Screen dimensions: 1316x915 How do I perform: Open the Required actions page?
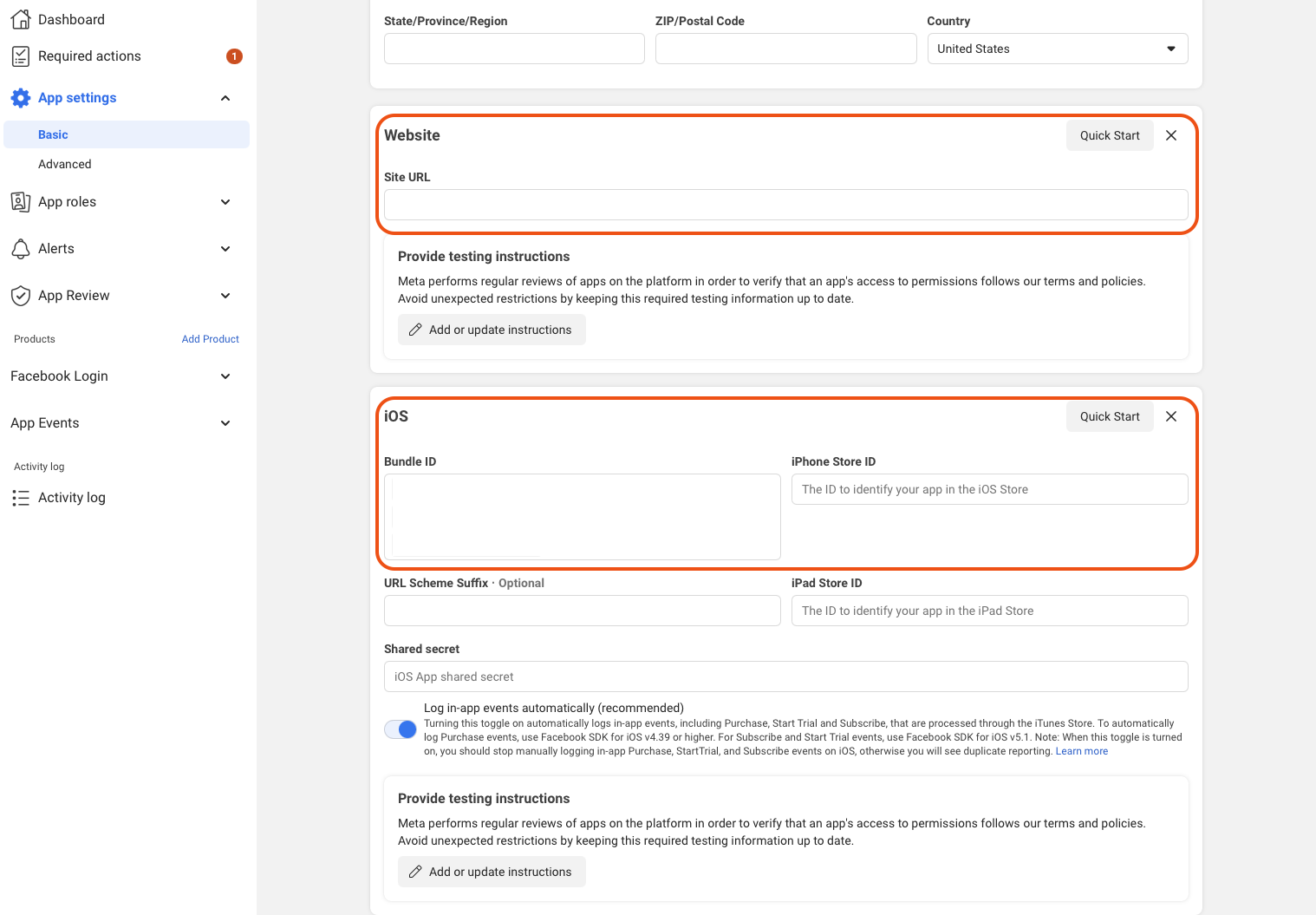coord(89,56)
